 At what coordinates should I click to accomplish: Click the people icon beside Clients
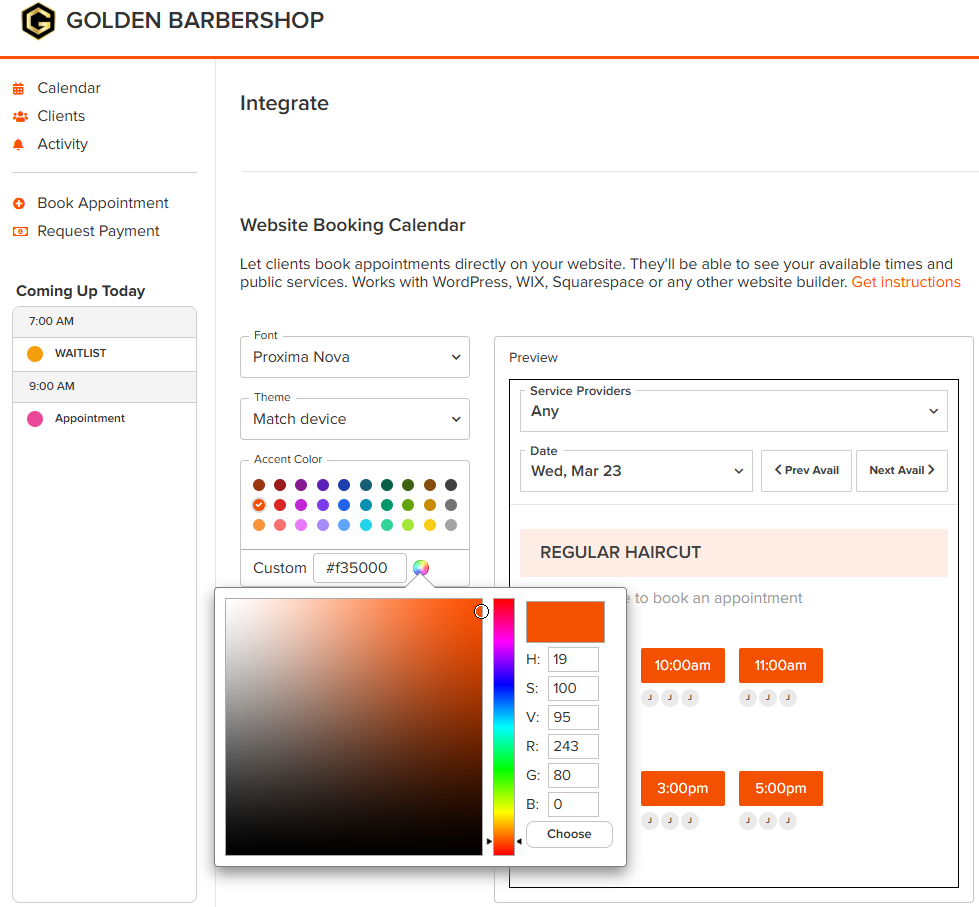tap(20, 116)
